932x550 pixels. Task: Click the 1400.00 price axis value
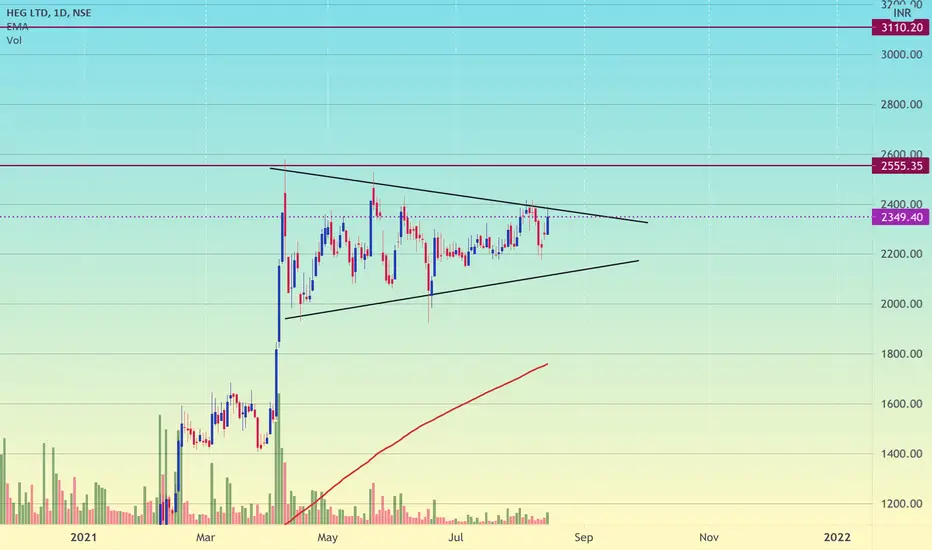[901, 454]
